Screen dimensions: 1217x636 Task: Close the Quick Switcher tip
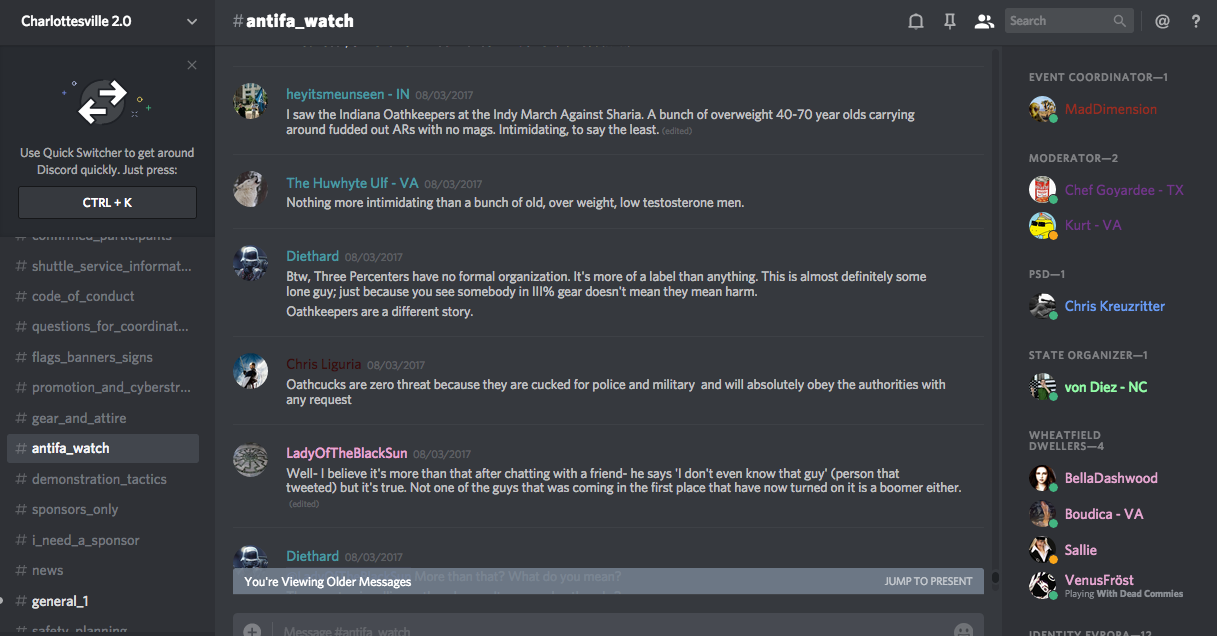pos(192,66)
